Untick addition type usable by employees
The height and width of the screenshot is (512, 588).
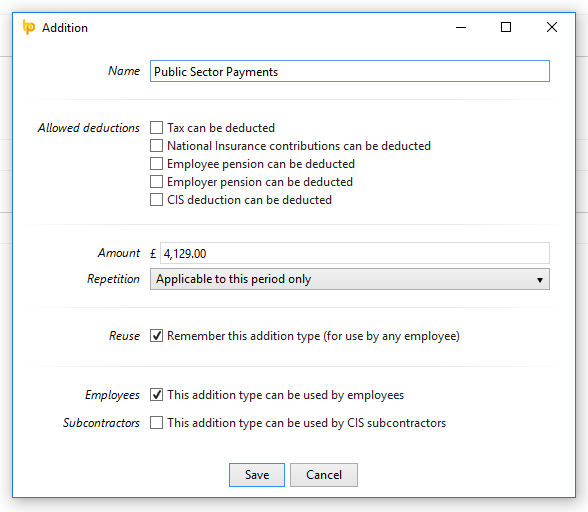[156, 395]
